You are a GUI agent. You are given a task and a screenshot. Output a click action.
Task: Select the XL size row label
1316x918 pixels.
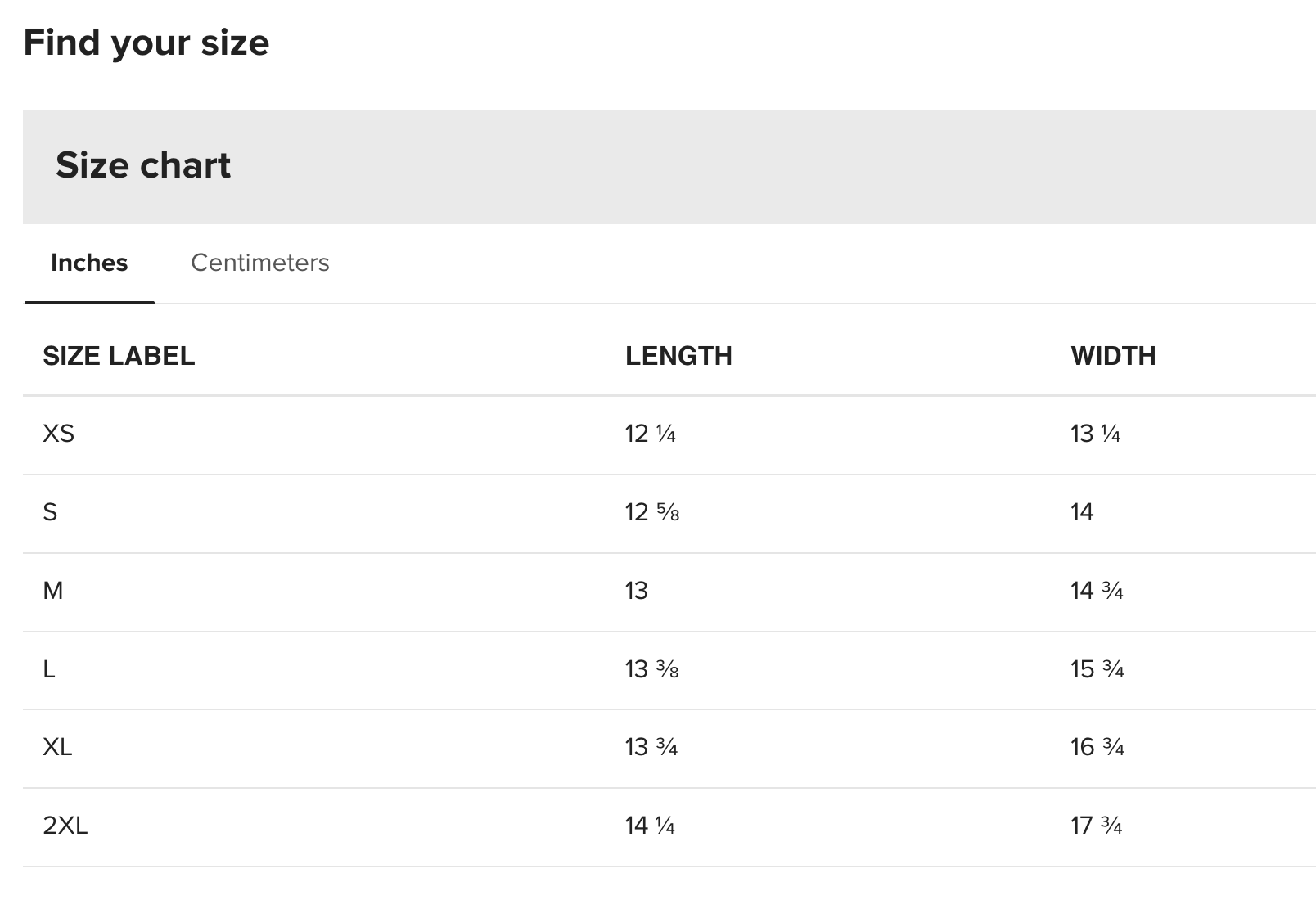point(57,747)
